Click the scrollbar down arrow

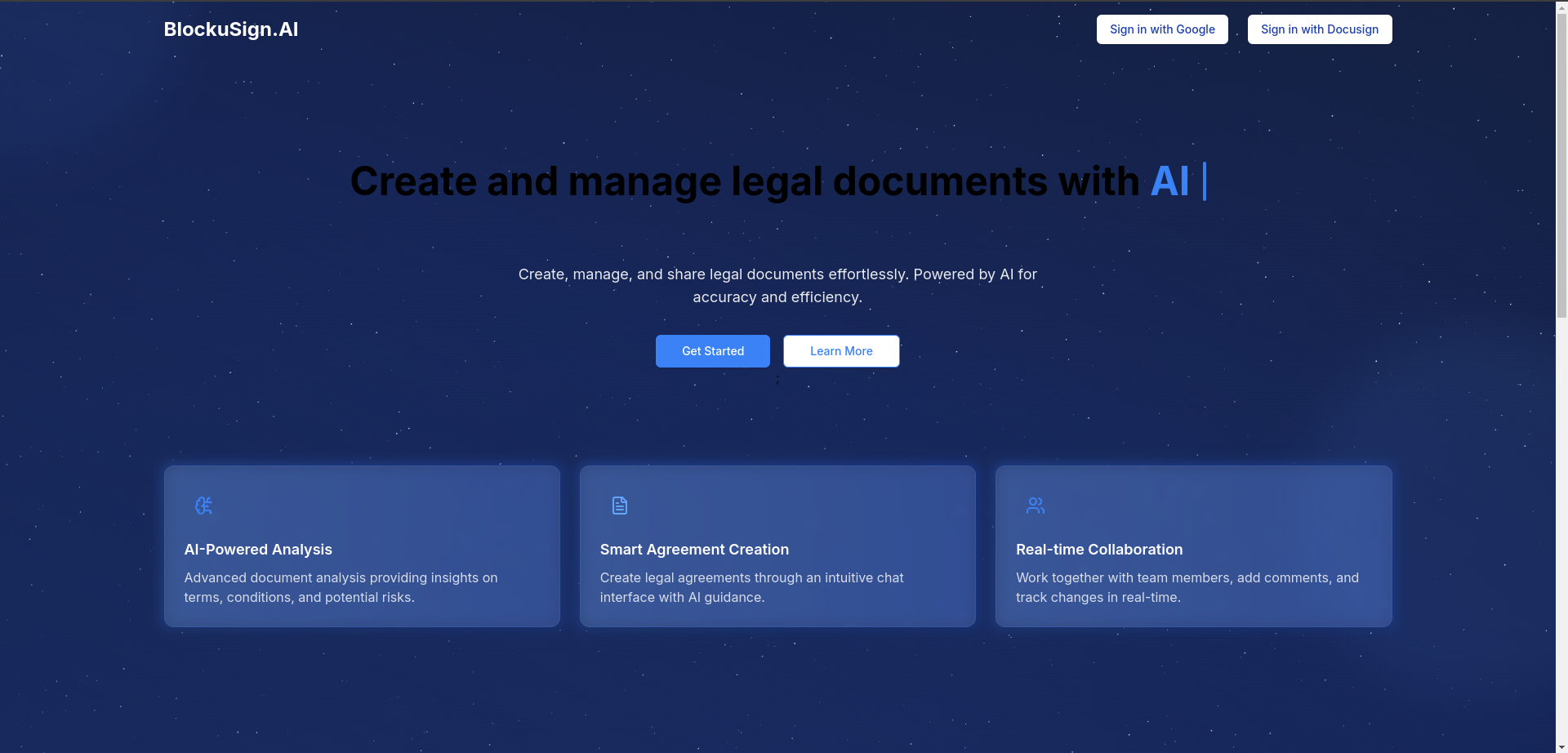pos(1561,746)
